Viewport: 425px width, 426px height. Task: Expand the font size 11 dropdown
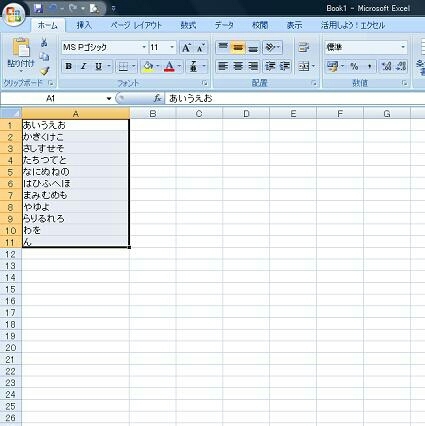(x=172, y=47)
